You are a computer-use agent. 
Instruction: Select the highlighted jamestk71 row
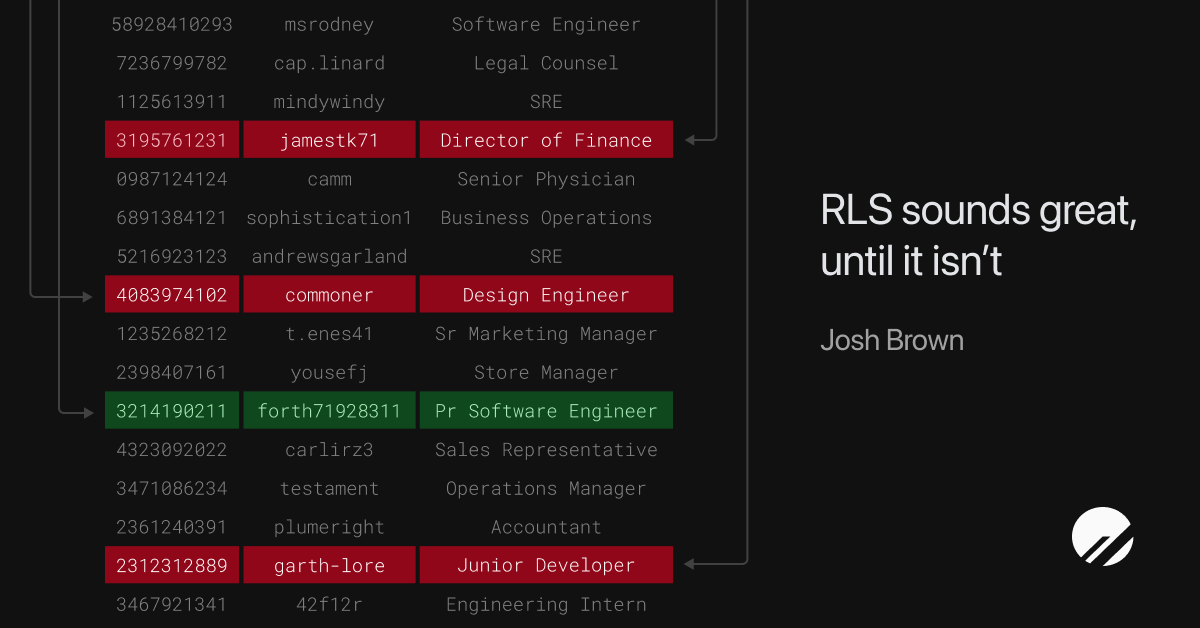tap(329, 139)
